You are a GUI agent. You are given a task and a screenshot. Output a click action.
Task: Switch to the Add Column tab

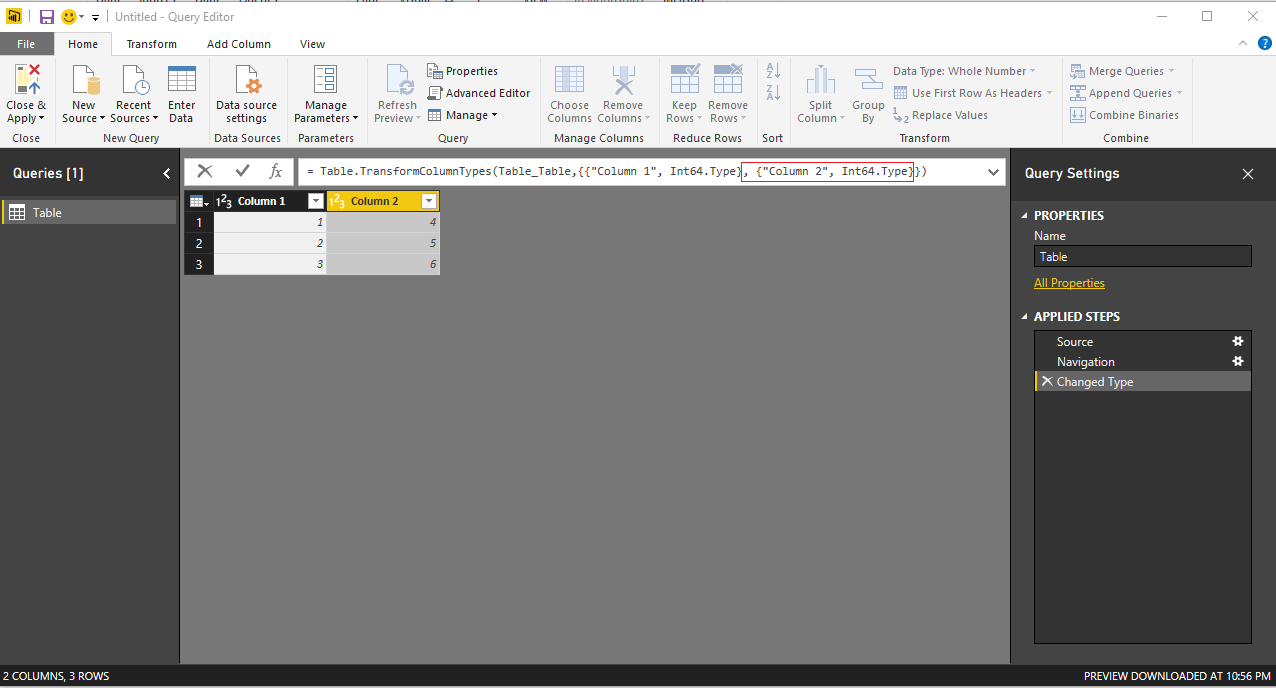click(239, 44)
